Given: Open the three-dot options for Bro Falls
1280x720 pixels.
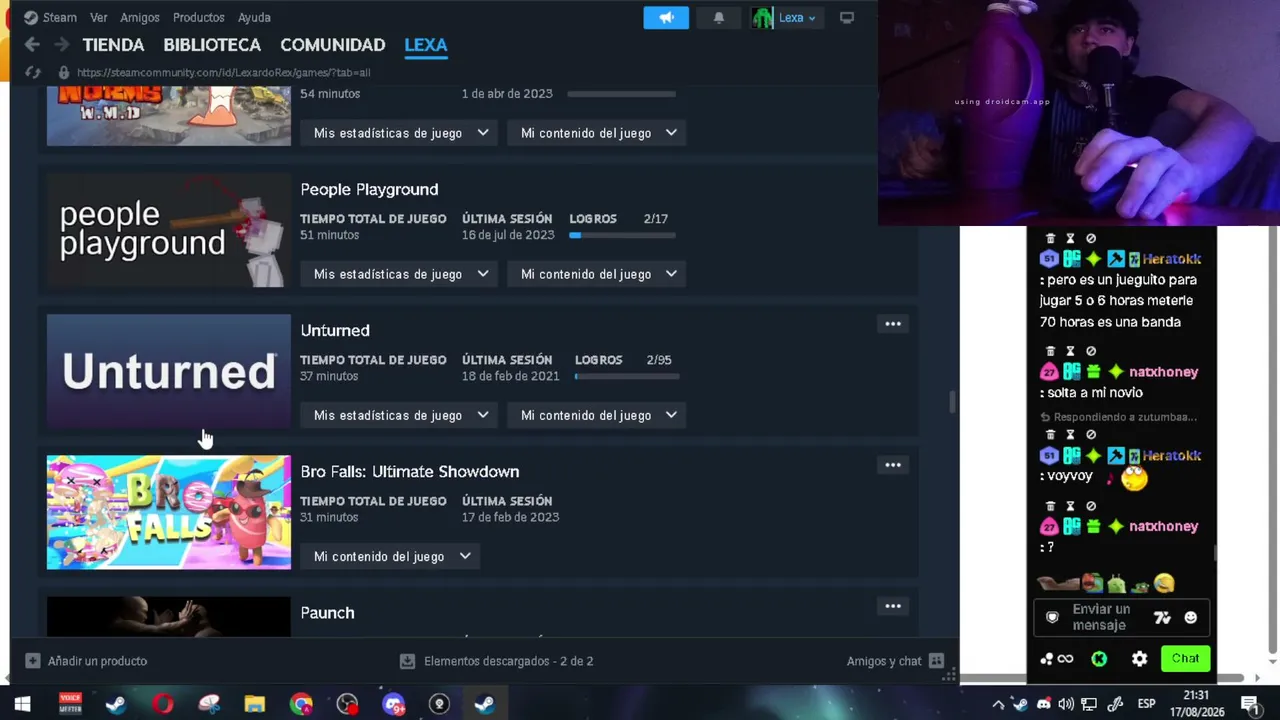Looking at the screenshot, I should (x=893, y=465).
